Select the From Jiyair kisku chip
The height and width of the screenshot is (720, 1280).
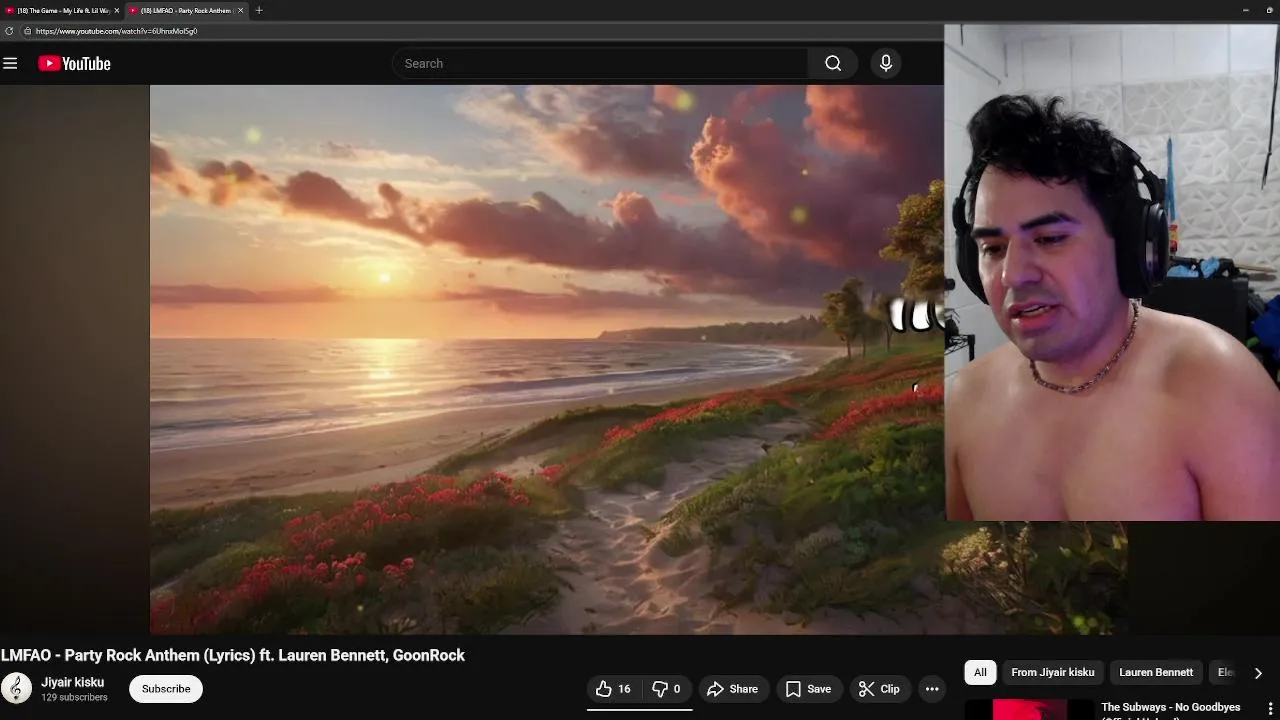pyautogui.click(x=1052, y=672)
